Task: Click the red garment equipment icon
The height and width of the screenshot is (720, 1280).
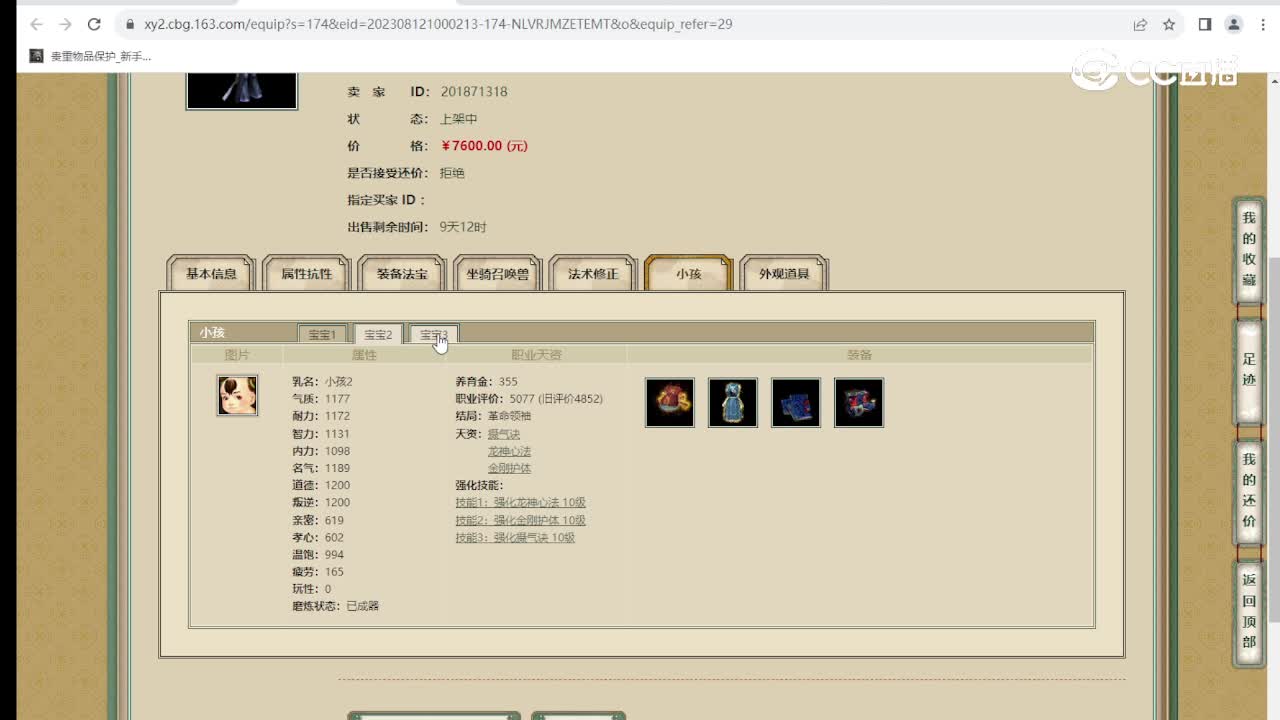Action: point(670,402)
